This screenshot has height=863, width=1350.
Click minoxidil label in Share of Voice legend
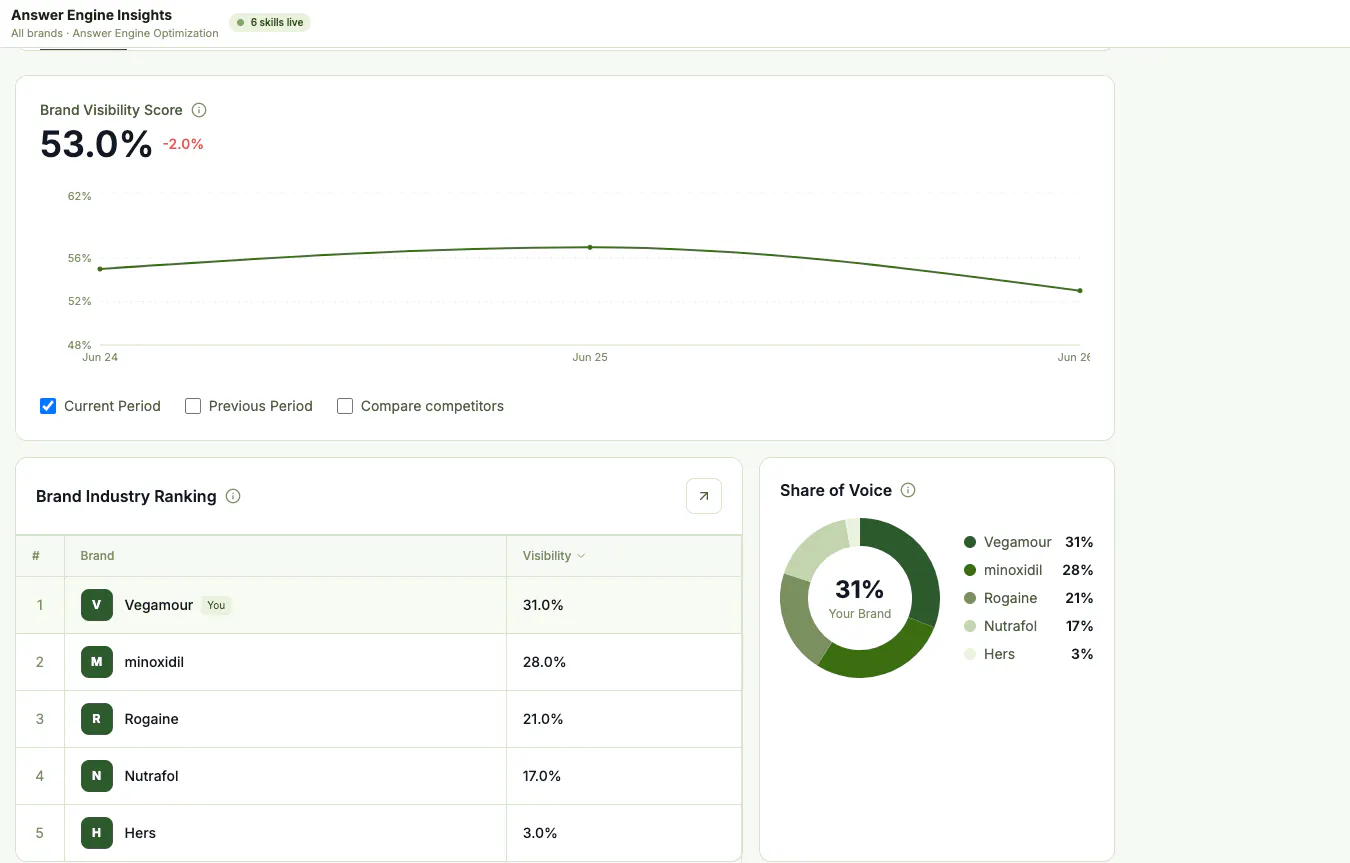coord(1013,570)
